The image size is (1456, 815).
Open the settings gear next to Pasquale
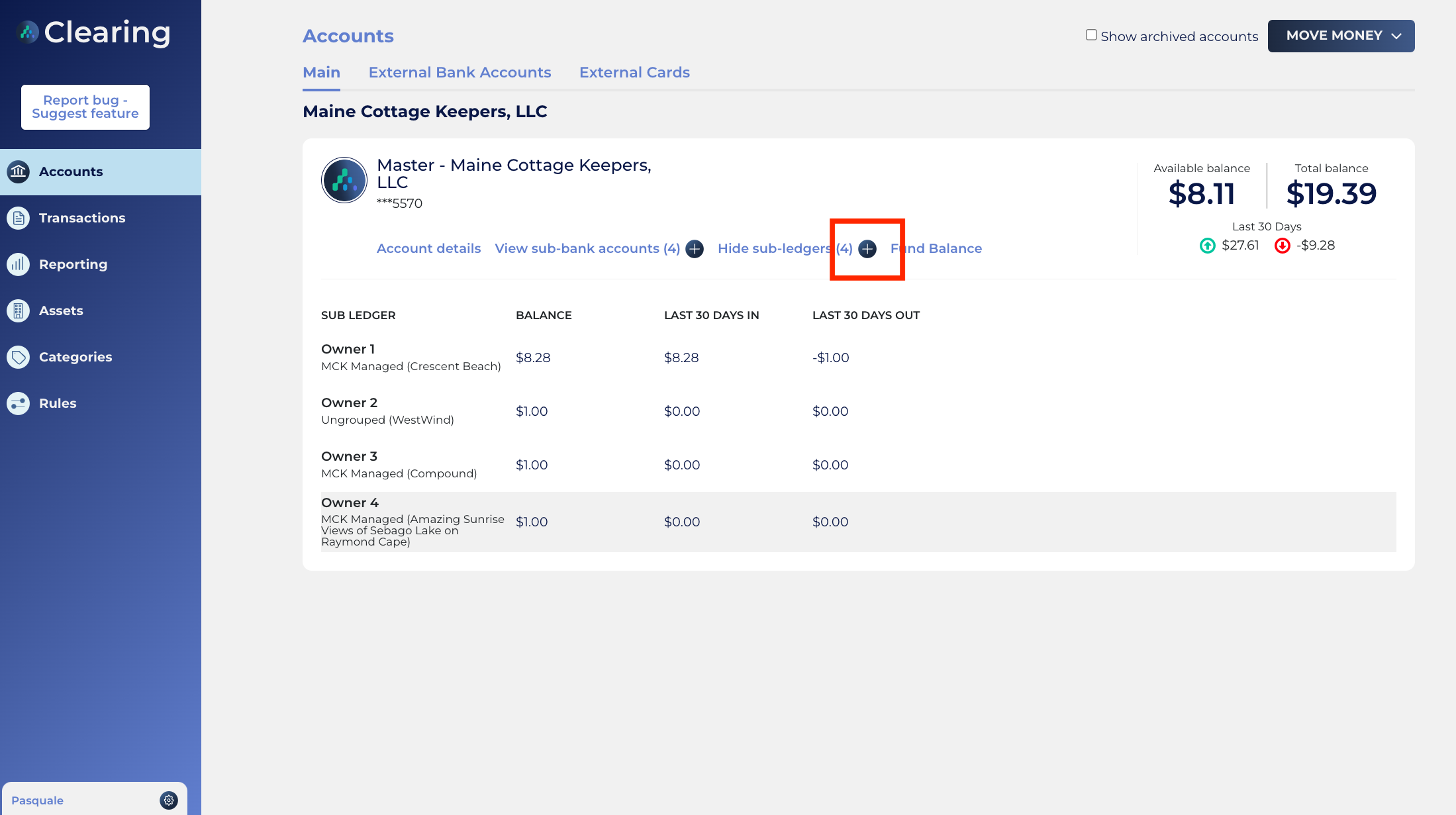[169, 800]
